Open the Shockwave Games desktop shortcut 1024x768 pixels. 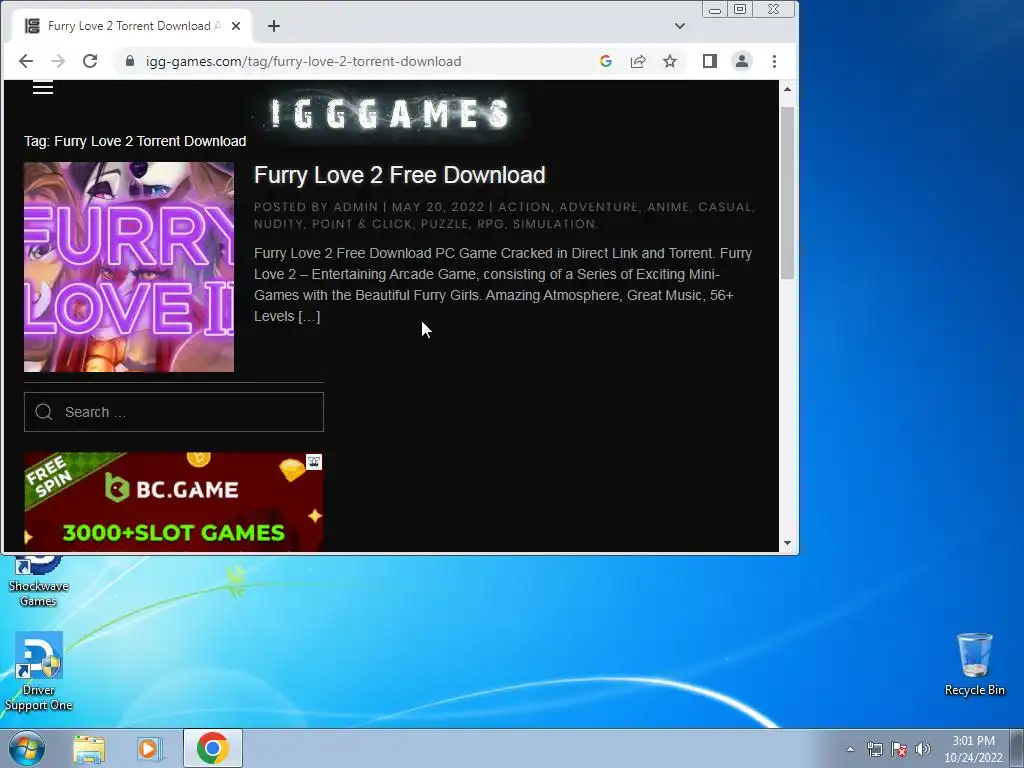pyautogui.click(x=38, y=580)
